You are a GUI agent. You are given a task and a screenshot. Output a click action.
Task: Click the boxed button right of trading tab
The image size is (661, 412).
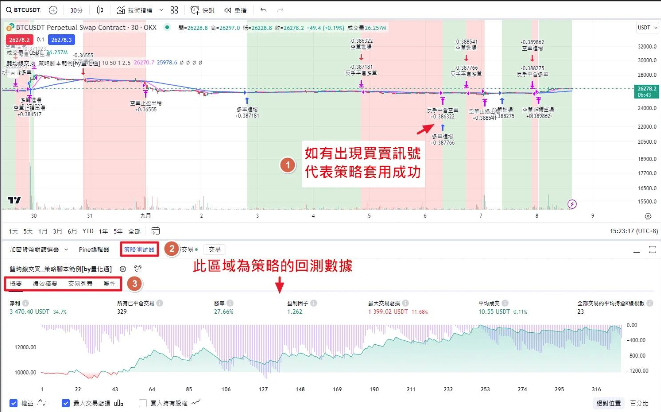pos(215,250)
